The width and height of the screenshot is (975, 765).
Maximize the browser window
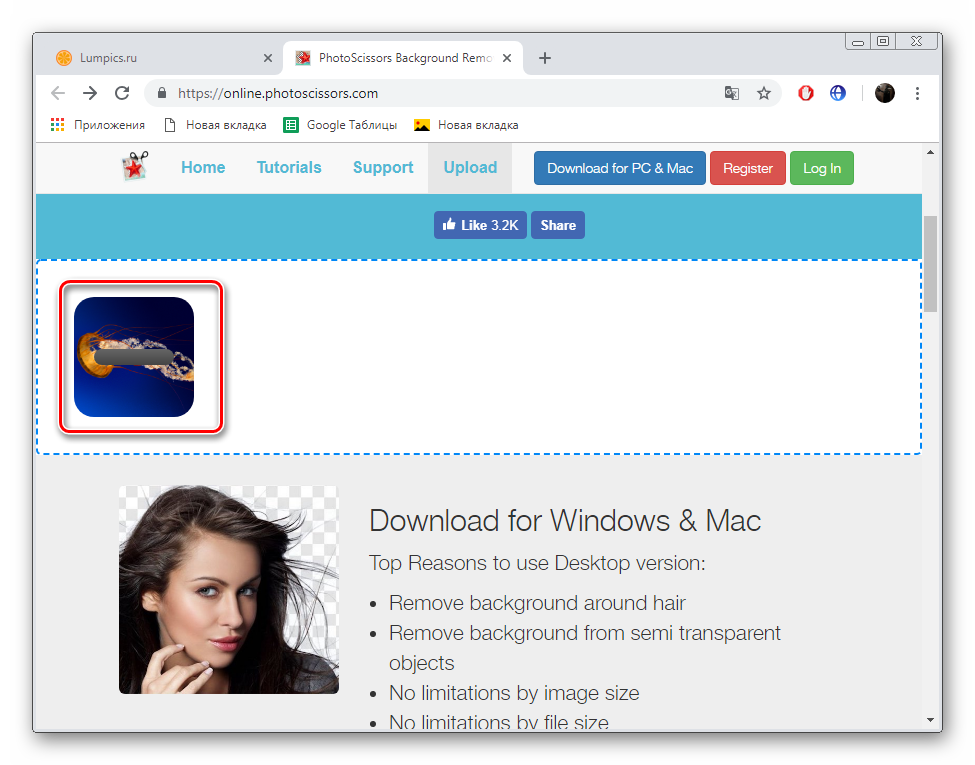click(x=883, y=42)
